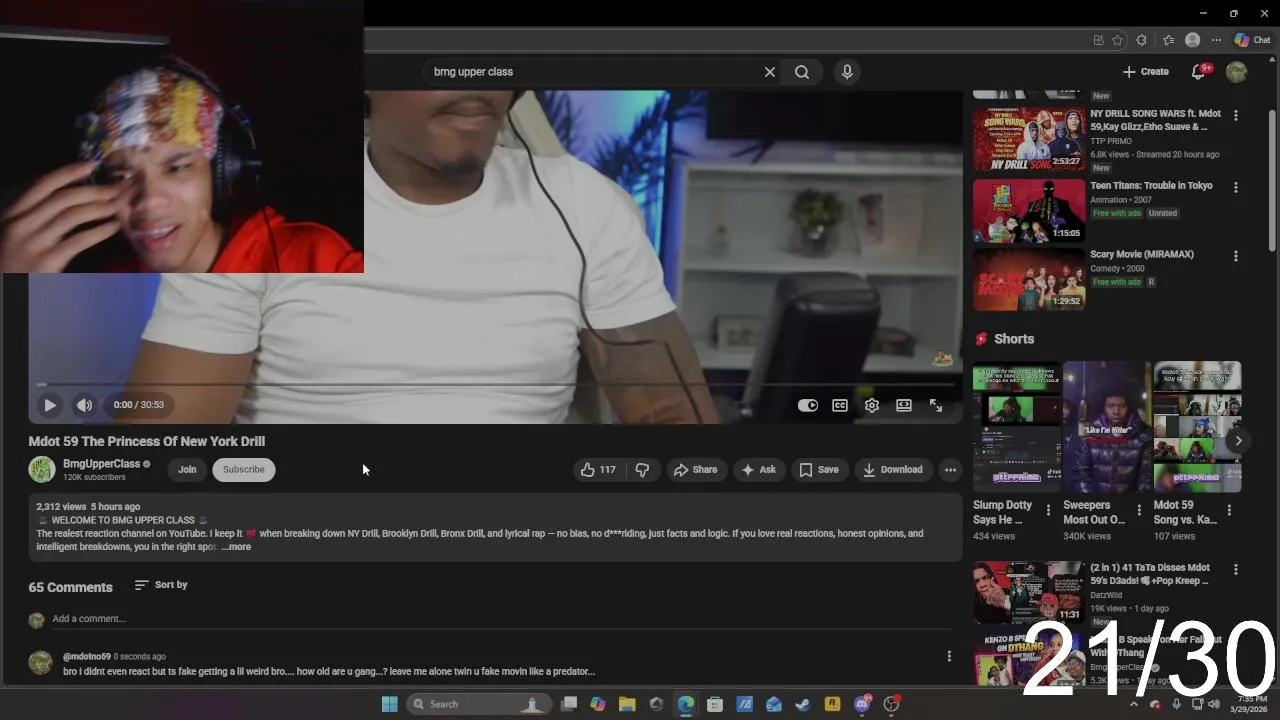Share the video
1280x720 pixels.
[695, 470]
